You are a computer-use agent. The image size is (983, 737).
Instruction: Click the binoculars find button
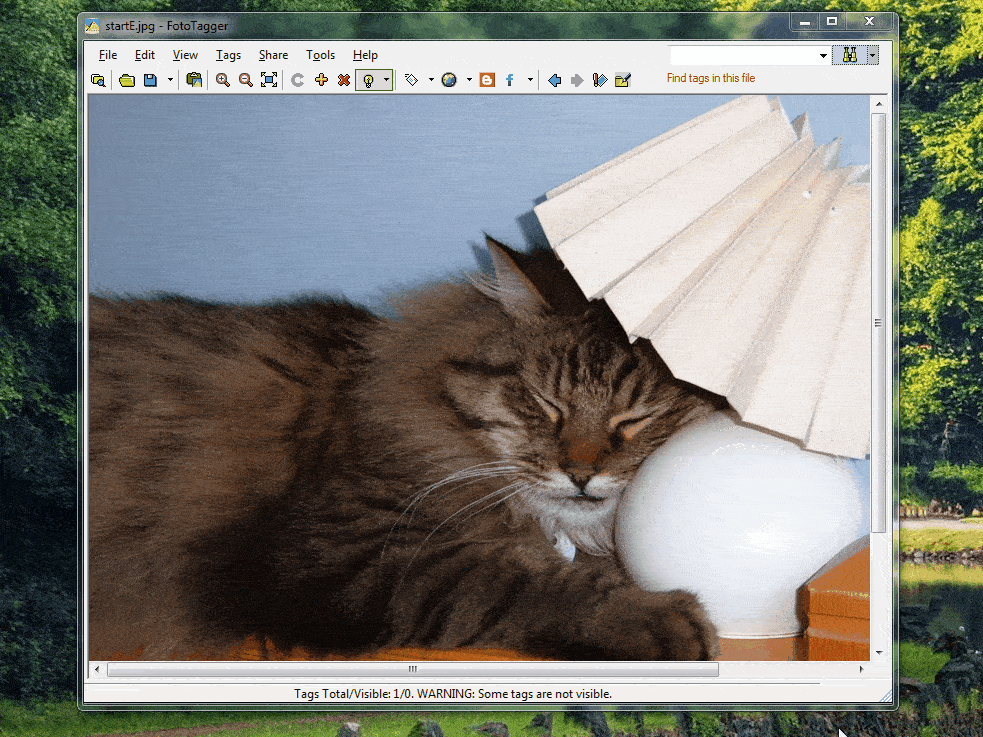pyautogui.click(x=849, y=55)
